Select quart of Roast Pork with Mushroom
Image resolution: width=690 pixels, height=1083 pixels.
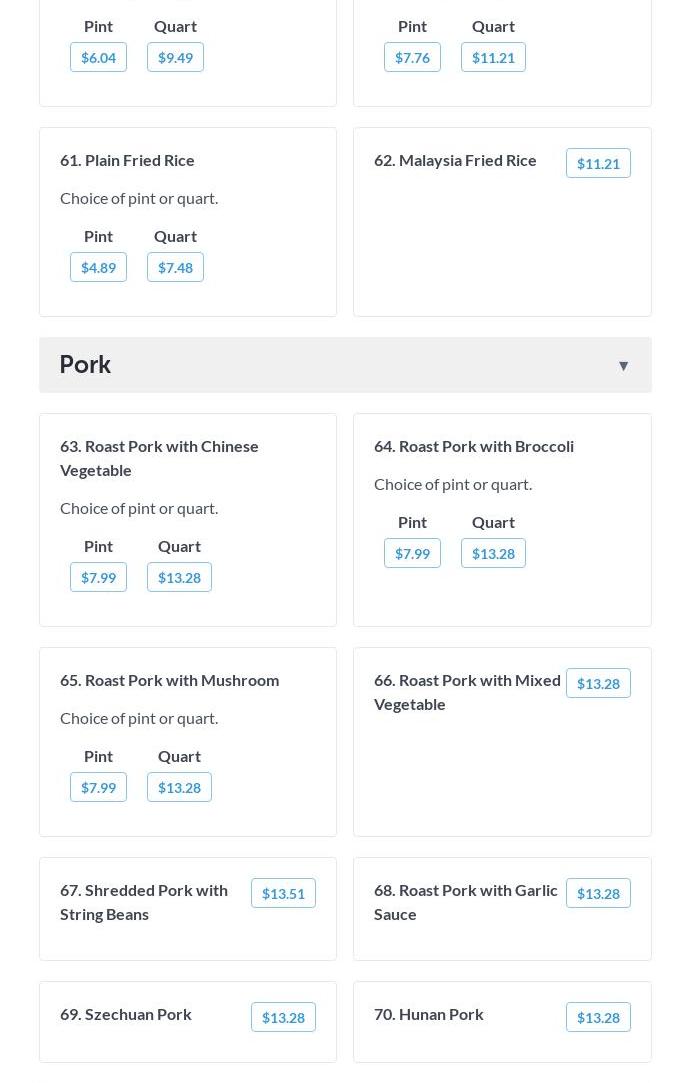(179, 787)
